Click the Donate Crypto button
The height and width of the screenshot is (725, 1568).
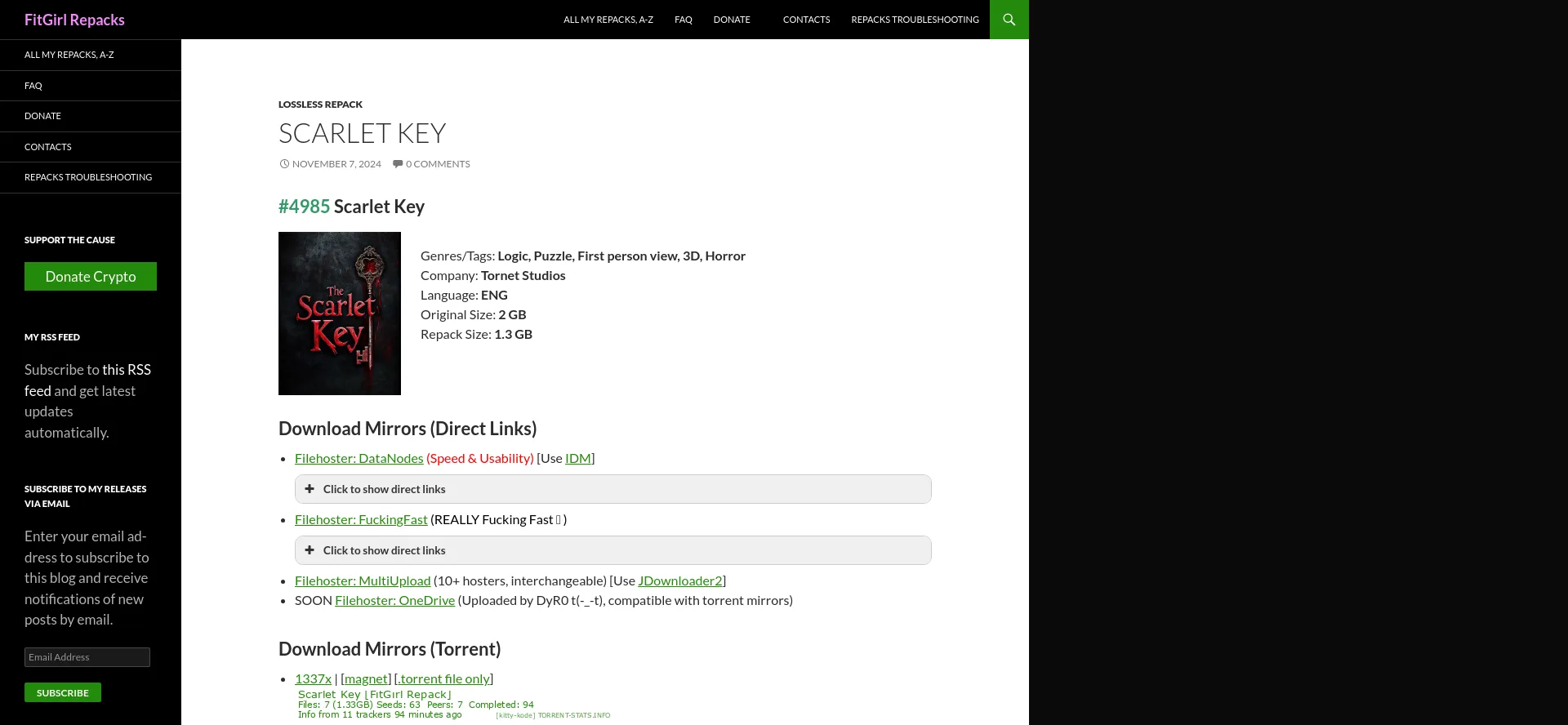click(91, 277)
